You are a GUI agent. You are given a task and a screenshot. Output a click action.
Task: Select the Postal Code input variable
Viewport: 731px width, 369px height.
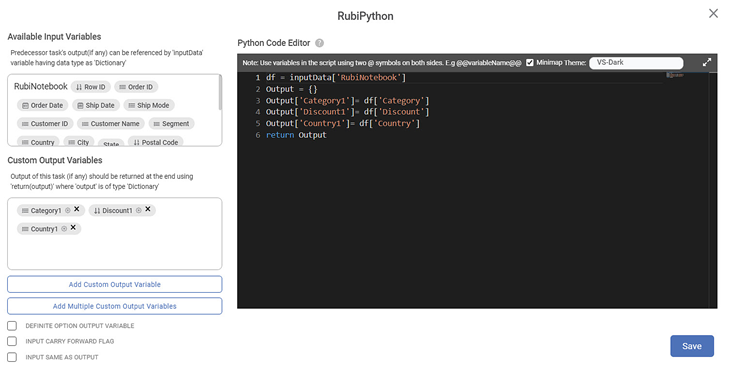click(156, 142)
